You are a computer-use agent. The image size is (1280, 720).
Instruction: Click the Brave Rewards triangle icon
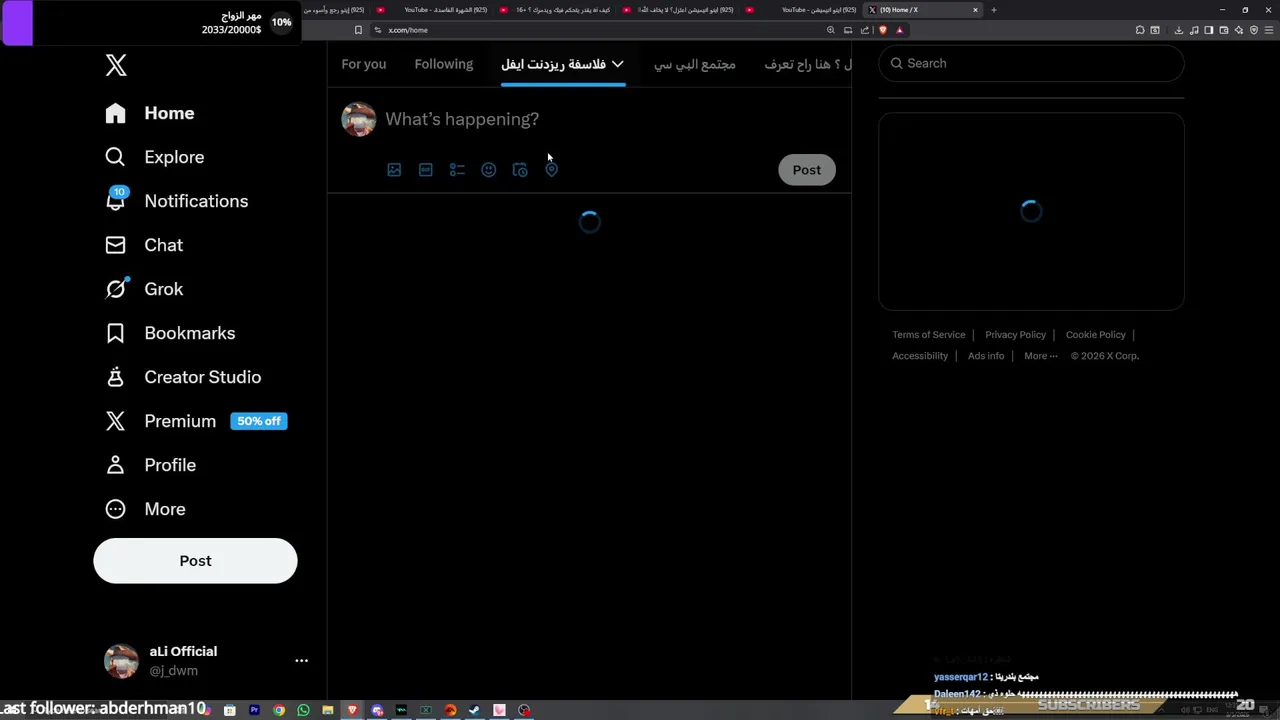899,30
